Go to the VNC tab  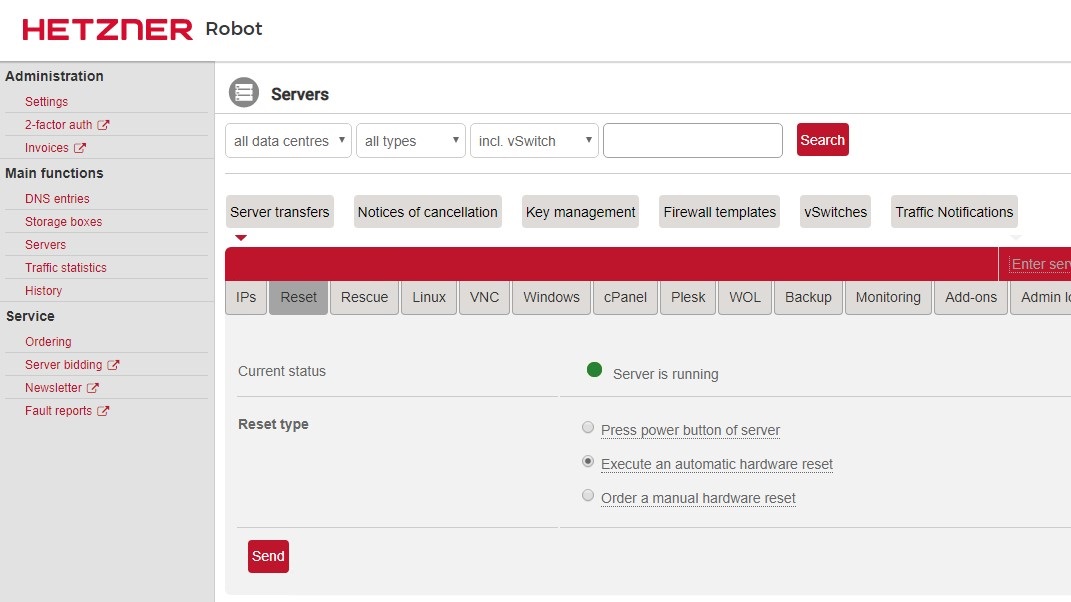click(484, 298)
